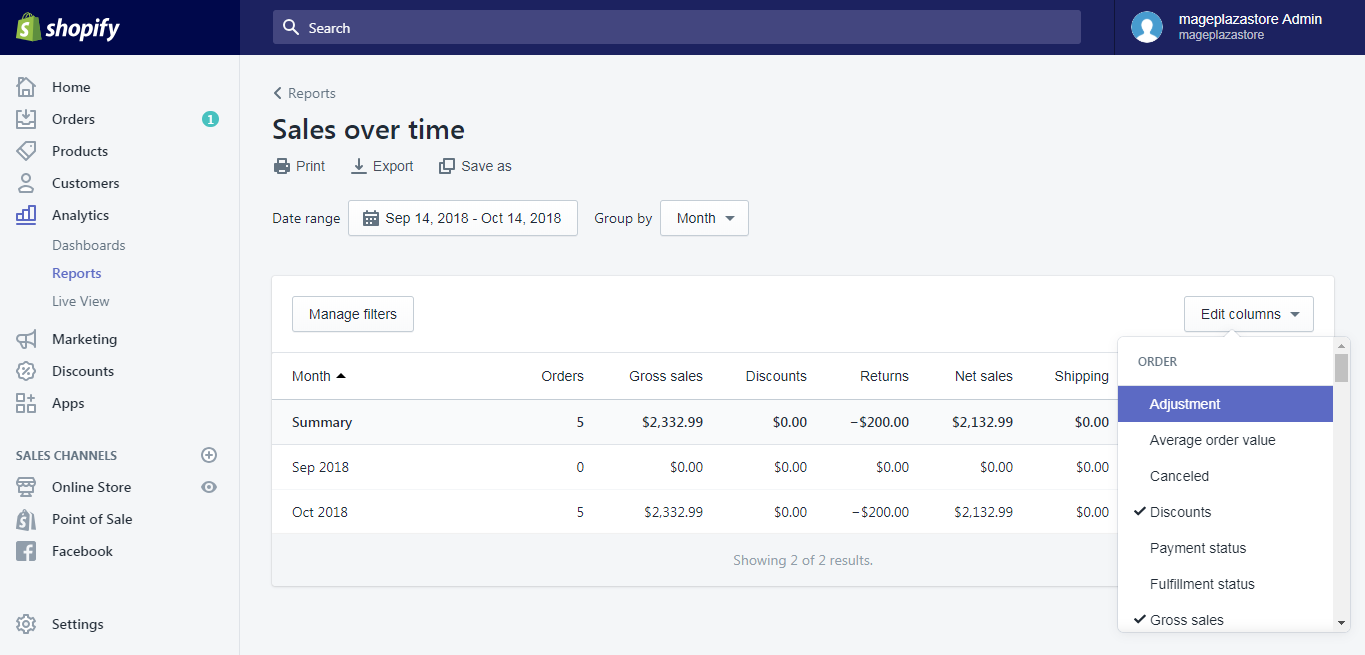Image resolution: width=1365 pixels, height=655 pixels.
Task: Click the Home house icon
Action: [x=26, y=87]
